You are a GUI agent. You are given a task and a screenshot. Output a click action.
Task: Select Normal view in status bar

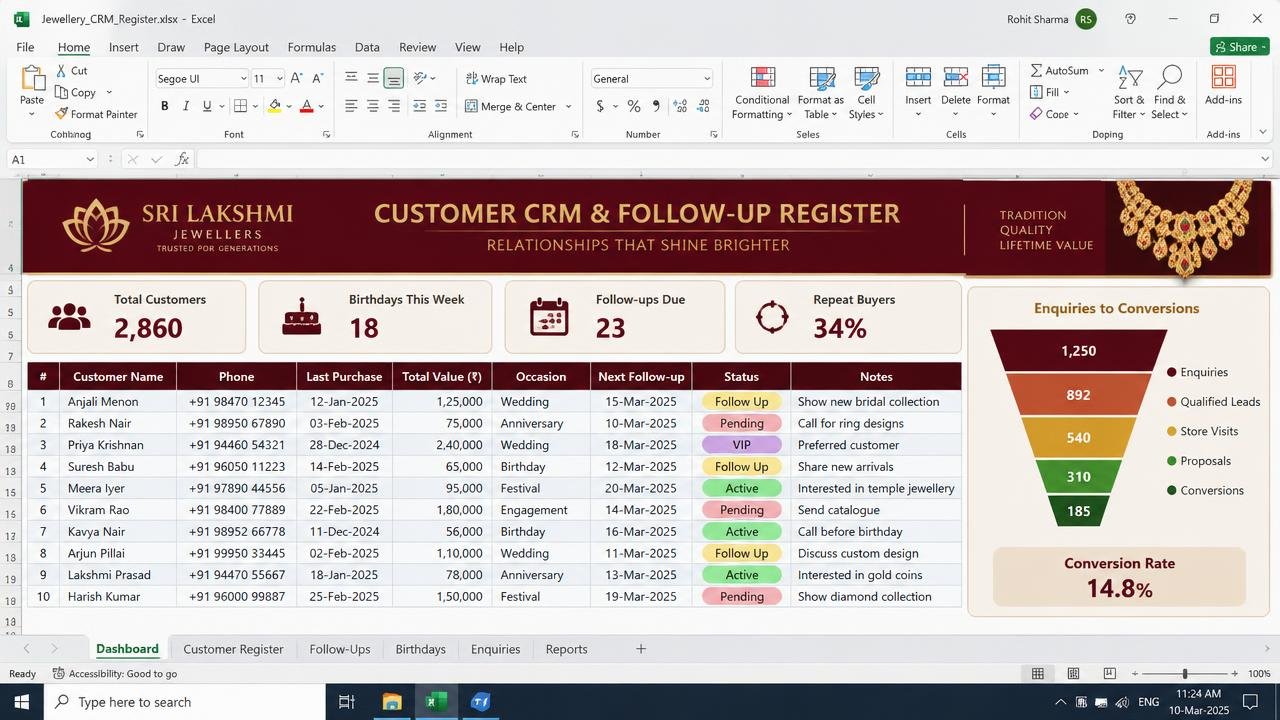point(1038,674)
